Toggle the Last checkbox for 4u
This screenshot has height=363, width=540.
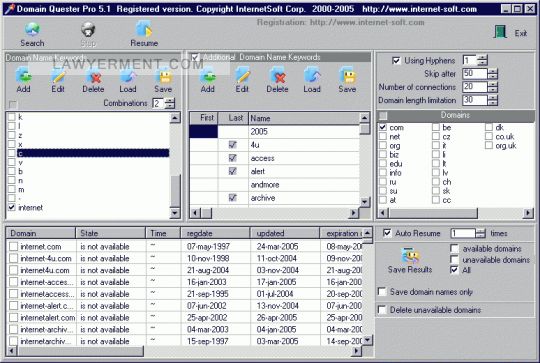pyautogui.click(x=233, y=145)
